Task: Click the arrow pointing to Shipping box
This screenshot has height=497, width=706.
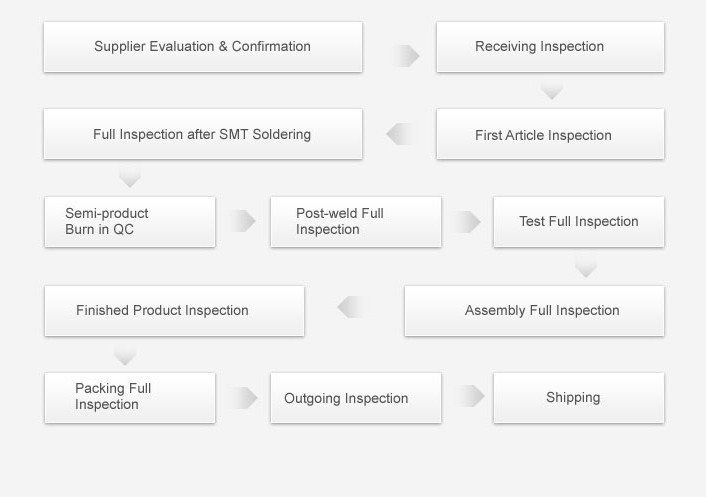Action: click(x=470, y=396)
